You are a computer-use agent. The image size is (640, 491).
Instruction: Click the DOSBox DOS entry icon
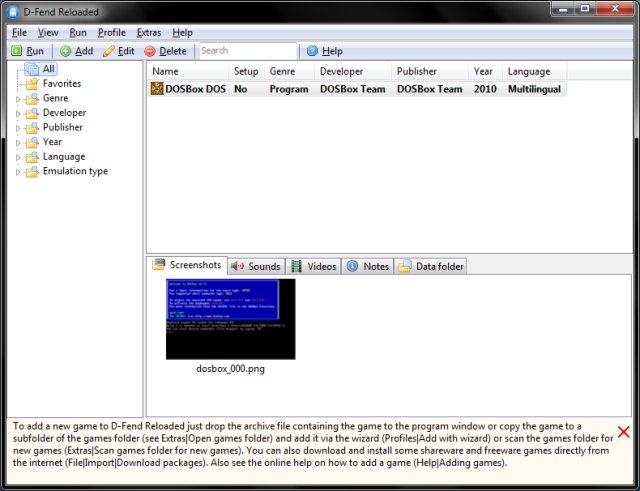157,89
